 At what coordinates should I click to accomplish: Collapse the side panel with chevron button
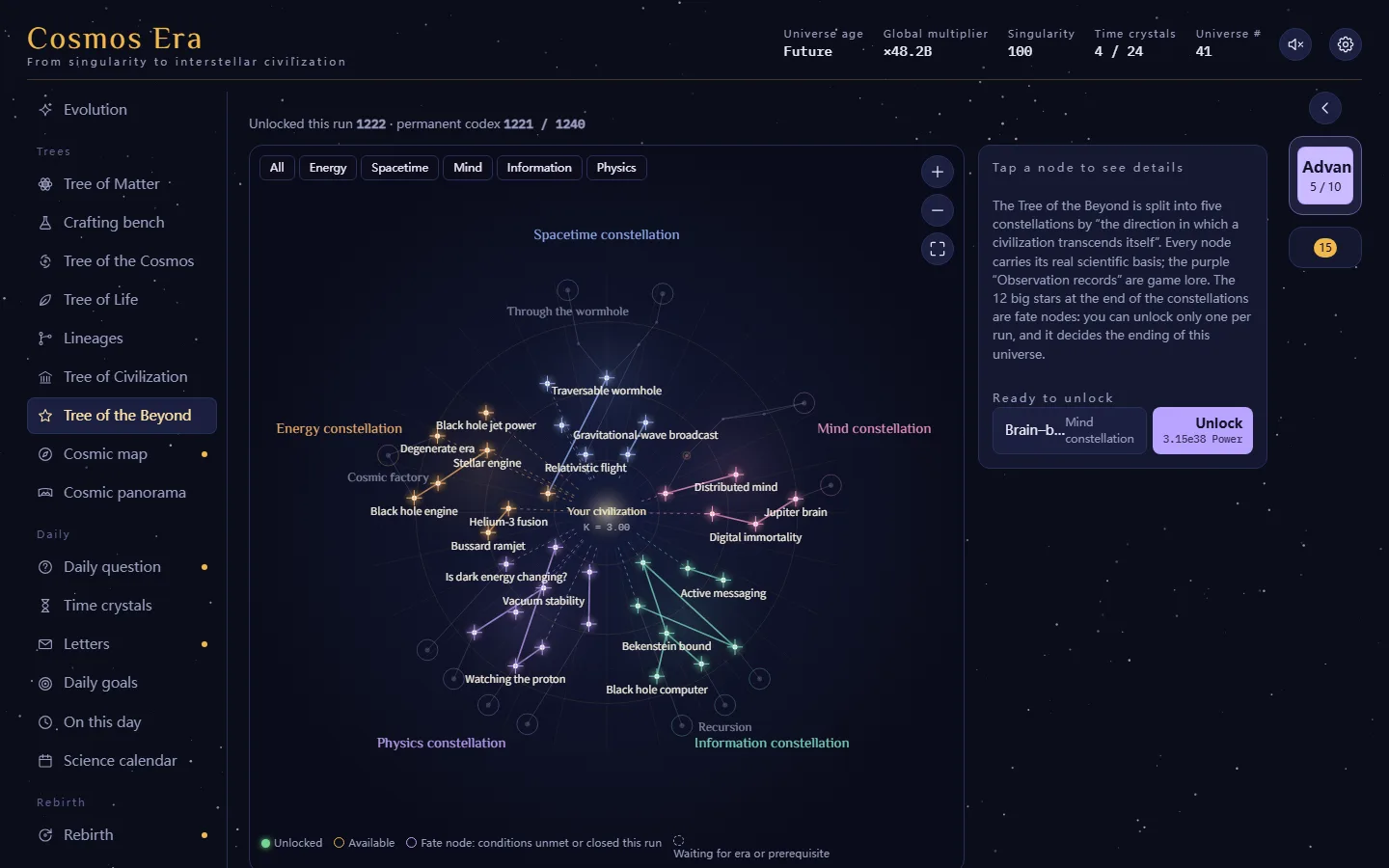point(1325,108)
